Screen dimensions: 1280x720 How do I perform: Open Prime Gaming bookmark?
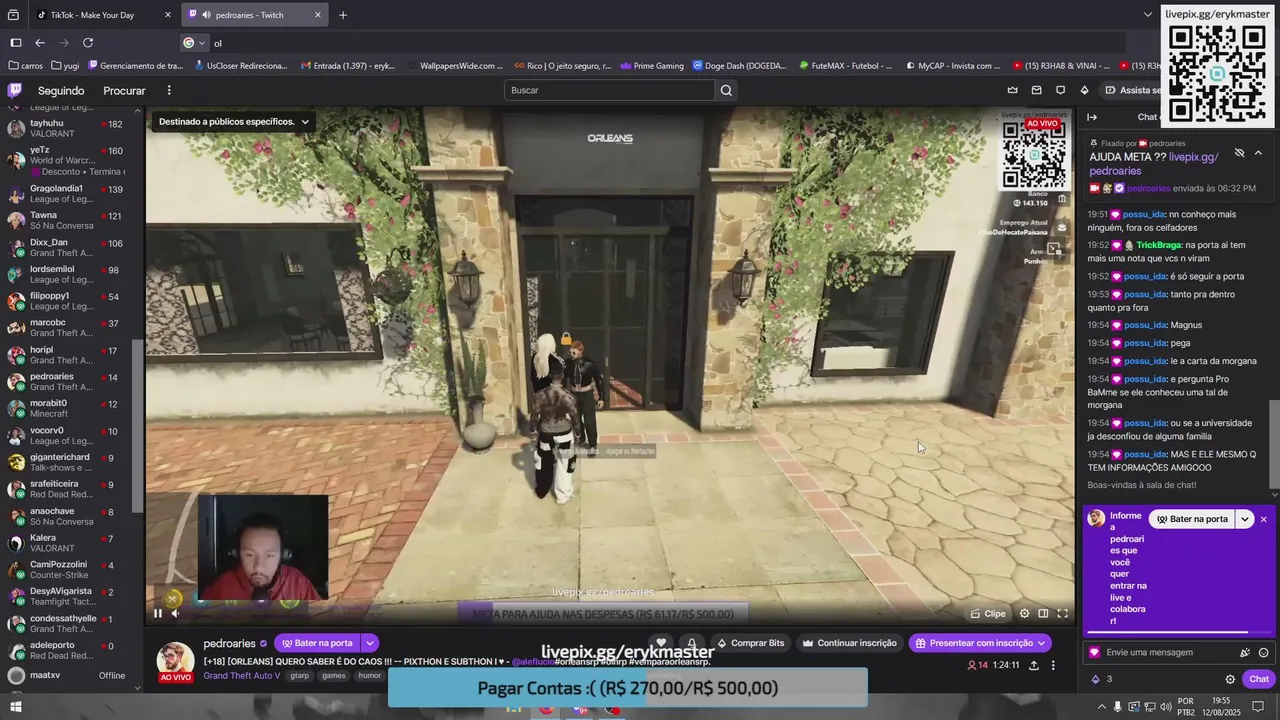pos(652,66)
